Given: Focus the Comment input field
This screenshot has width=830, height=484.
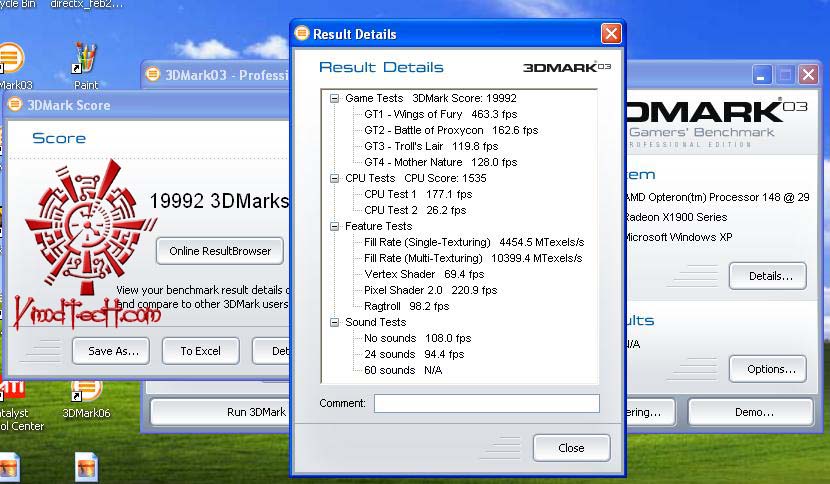Looking at the screenshot, I should click(486, 404).
